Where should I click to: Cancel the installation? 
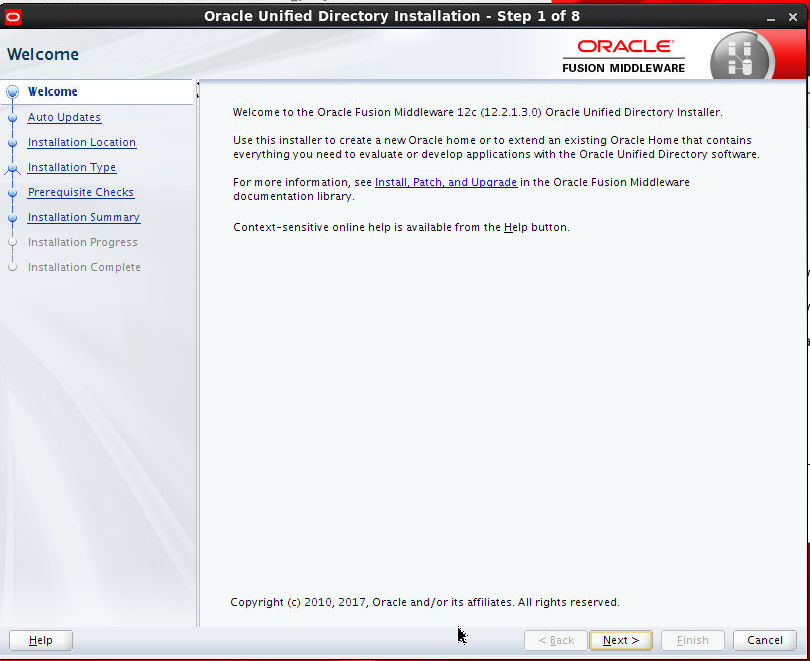pos(765,640)
